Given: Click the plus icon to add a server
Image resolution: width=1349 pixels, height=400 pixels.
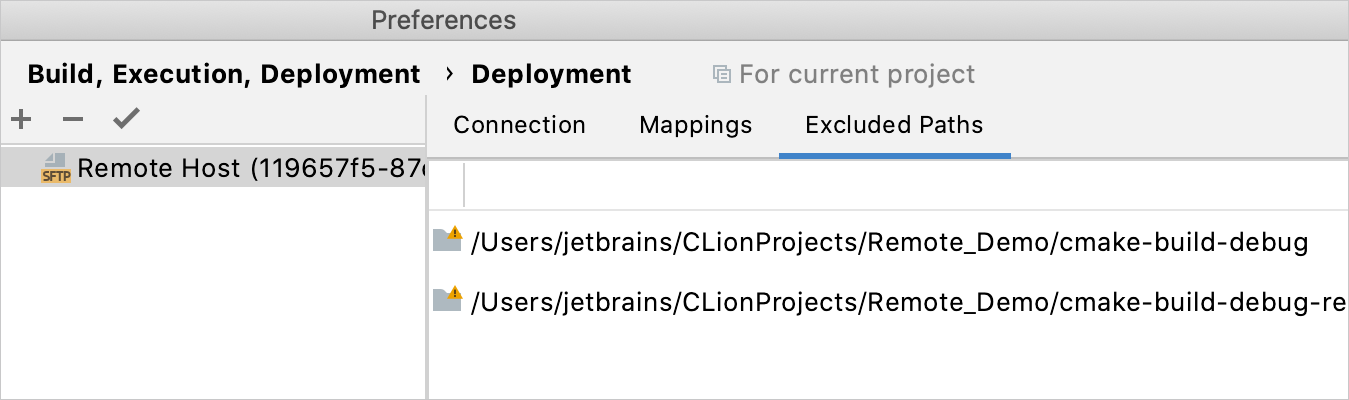Looking at the screenshot, I should [21, 120].
